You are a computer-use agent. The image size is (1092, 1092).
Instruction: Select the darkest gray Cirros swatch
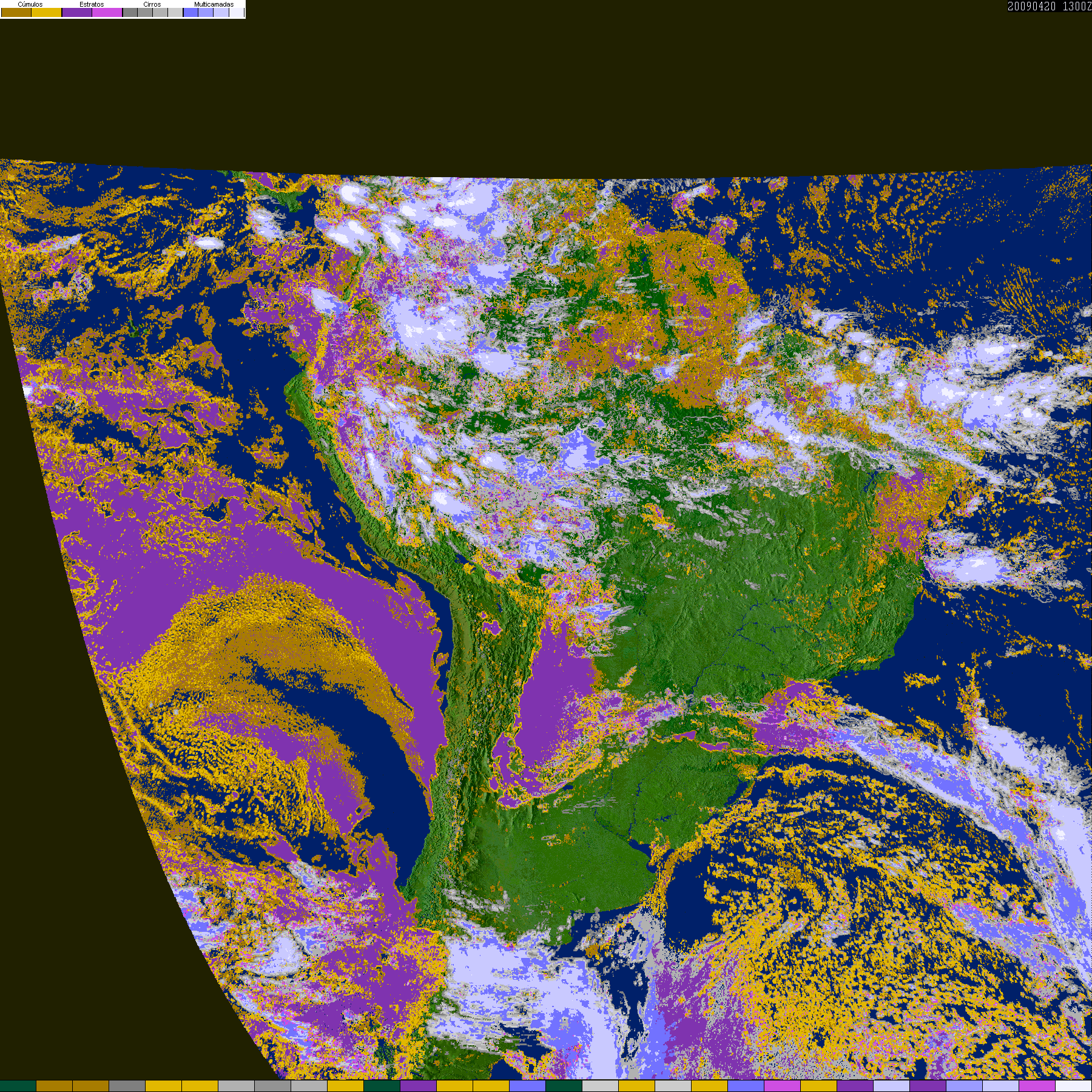(130, 13)
